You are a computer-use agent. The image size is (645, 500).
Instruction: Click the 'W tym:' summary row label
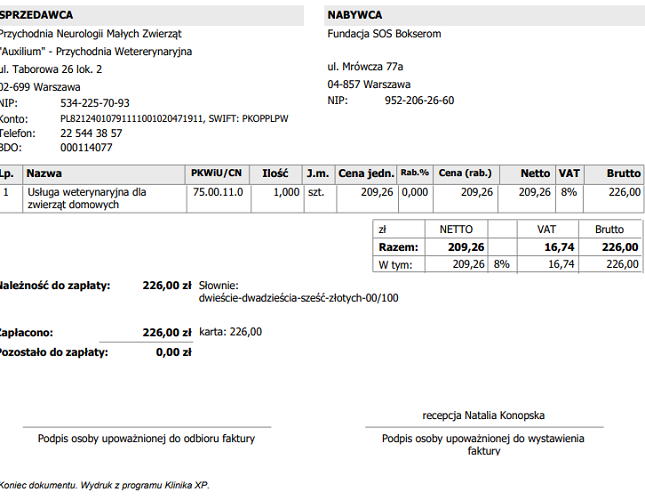tap(395, 265)
